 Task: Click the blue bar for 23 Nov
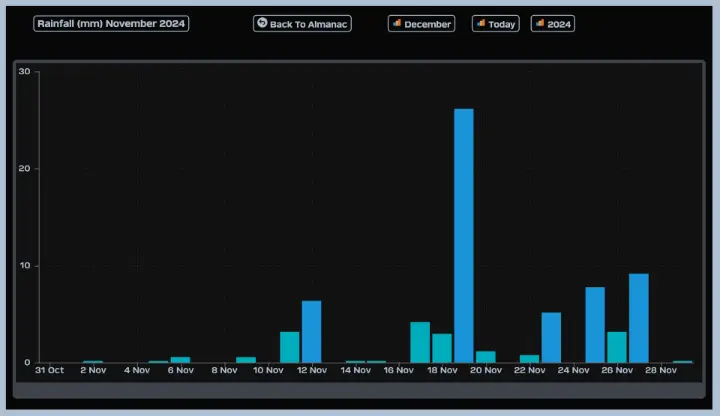551,337
